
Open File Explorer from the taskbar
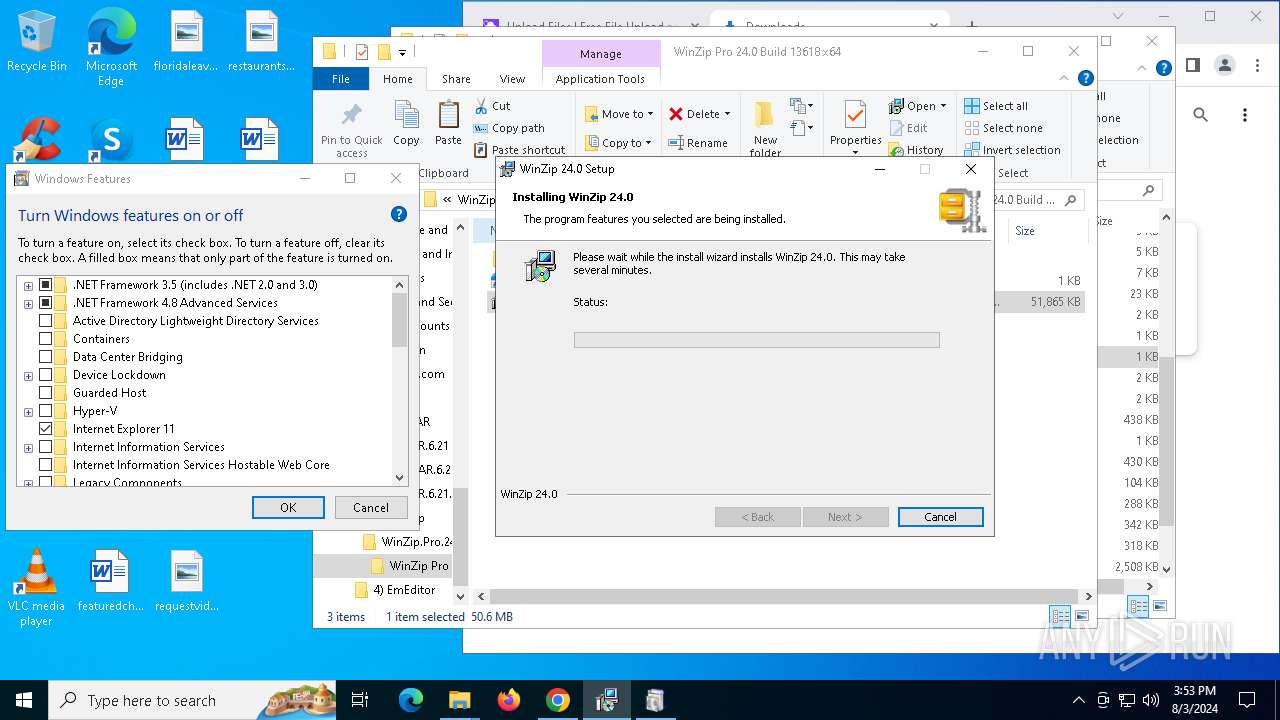click(x=459, y=700)
